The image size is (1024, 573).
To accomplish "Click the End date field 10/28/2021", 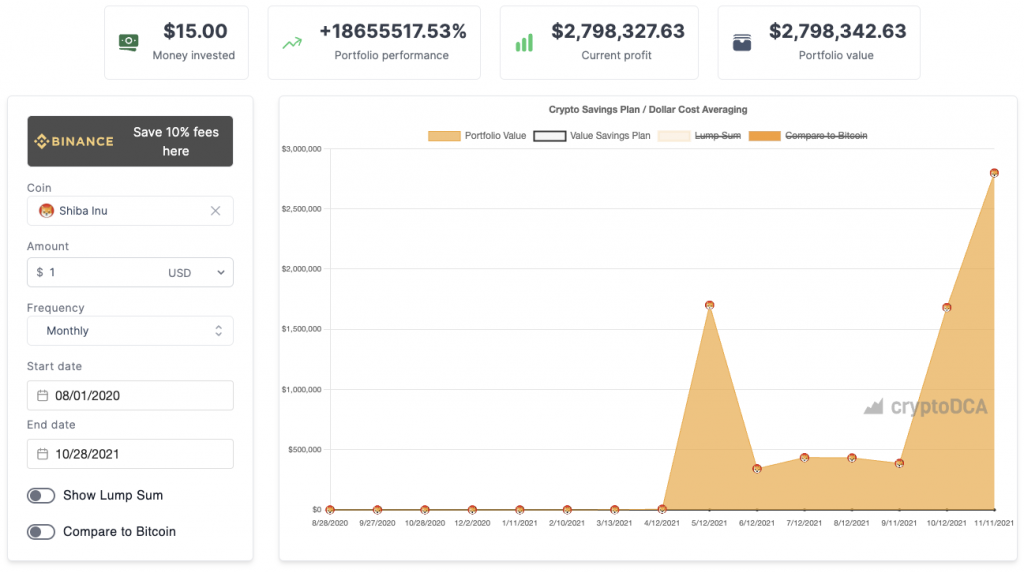I will pyautogui.click(x=130, y=454).
